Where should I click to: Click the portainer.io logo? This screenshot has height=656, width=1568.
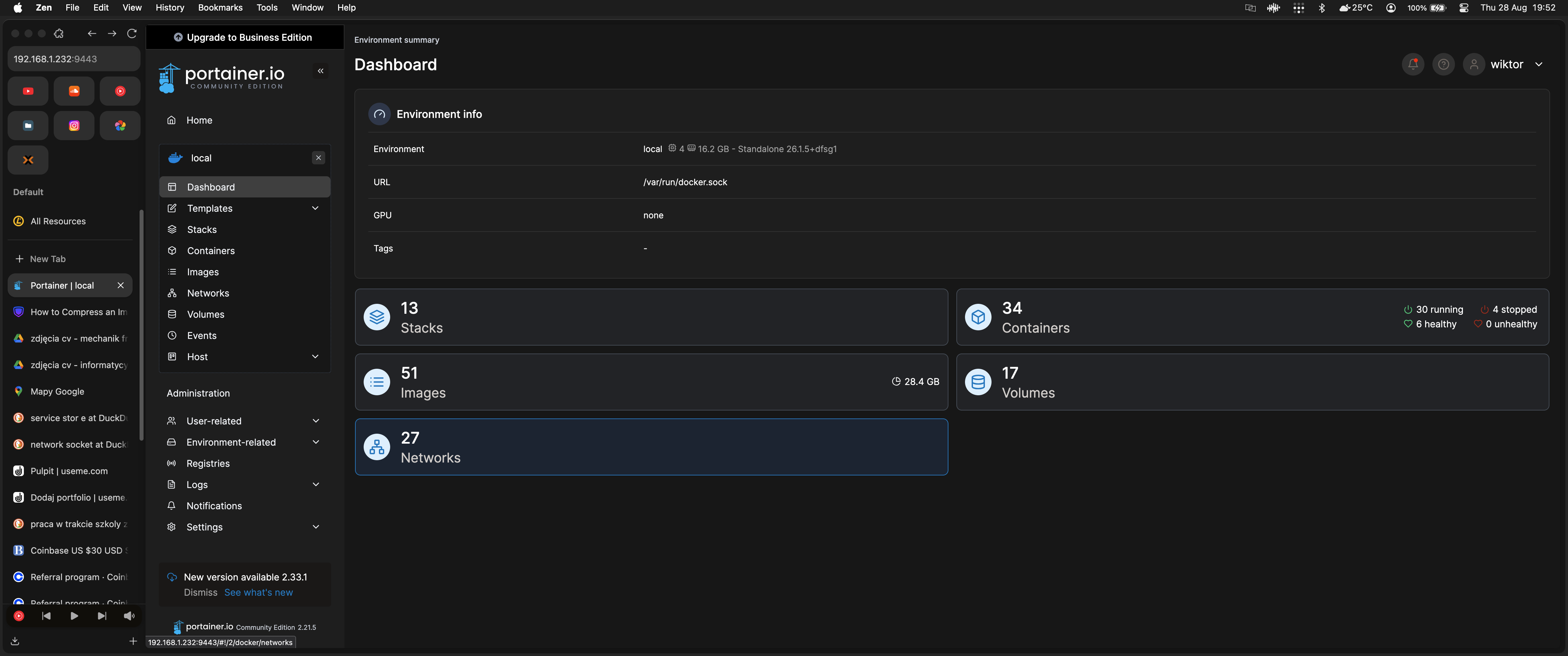coord(221,78)
